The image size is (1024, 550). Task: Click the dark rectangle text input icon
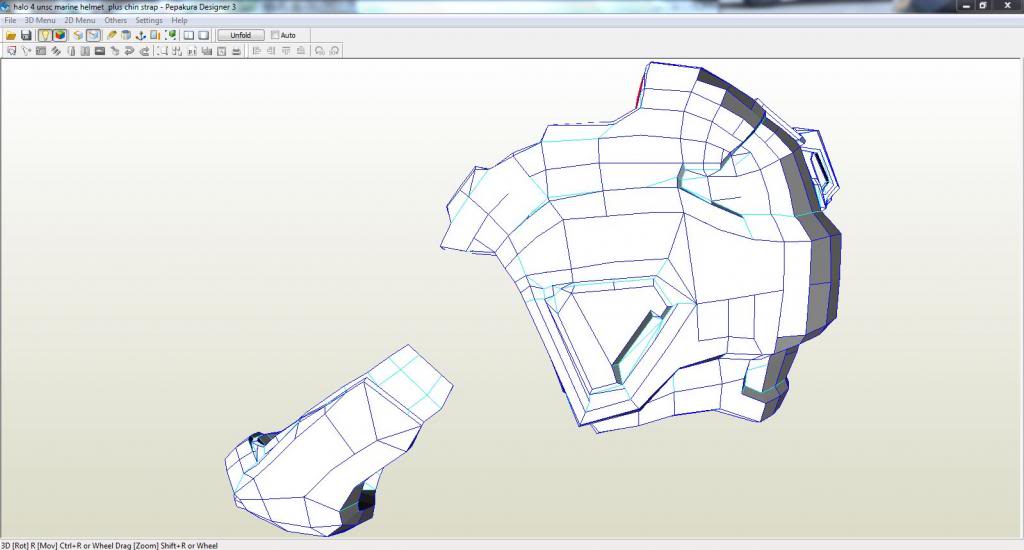point(100,51)
